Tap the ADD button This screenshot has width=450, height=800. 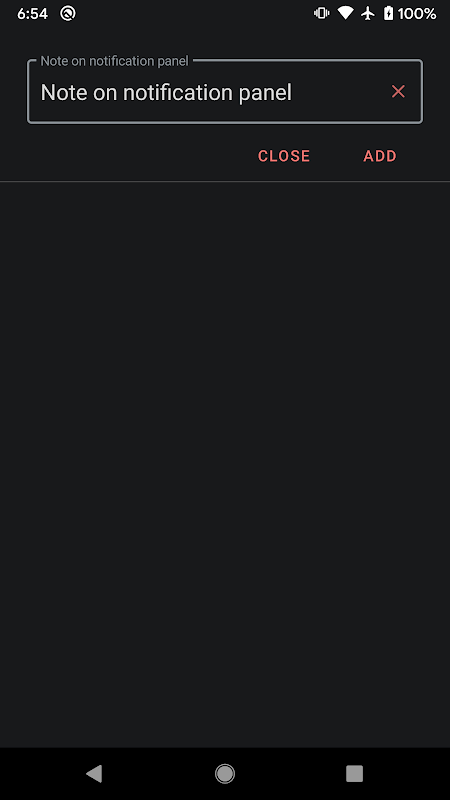pyautogui.click(x=380, y=156)
